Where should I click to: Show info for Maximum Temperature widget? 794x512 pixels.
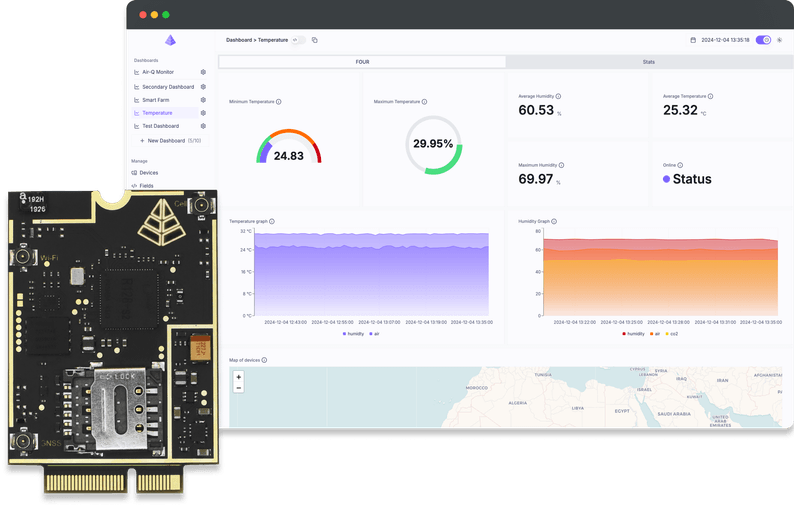pyautogui.click(x=424, y=102)
